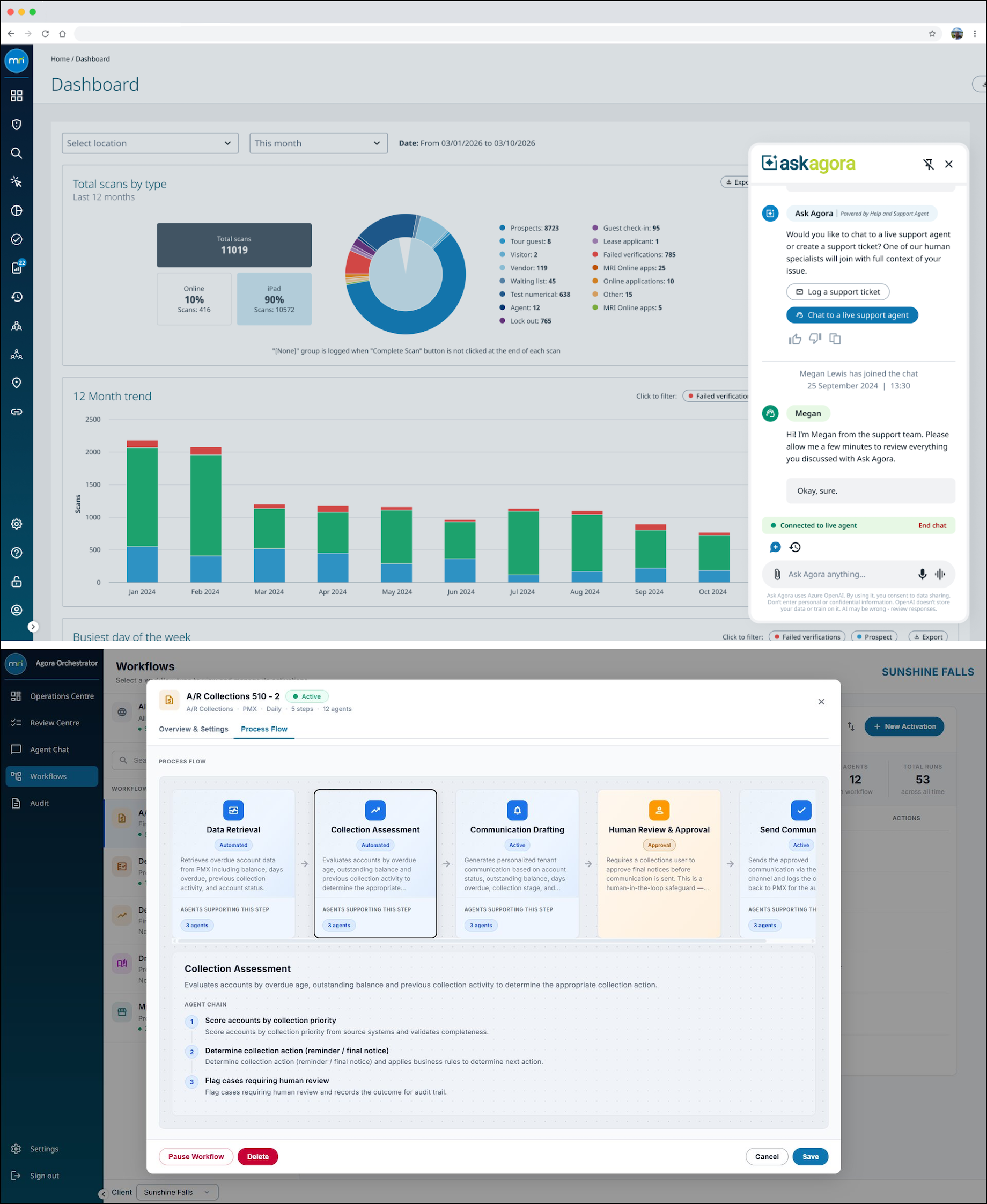The height and width of the screenshot is (1204, 987).
Task: Open the reports icon with 22 badge
Action: coord(17,267)
